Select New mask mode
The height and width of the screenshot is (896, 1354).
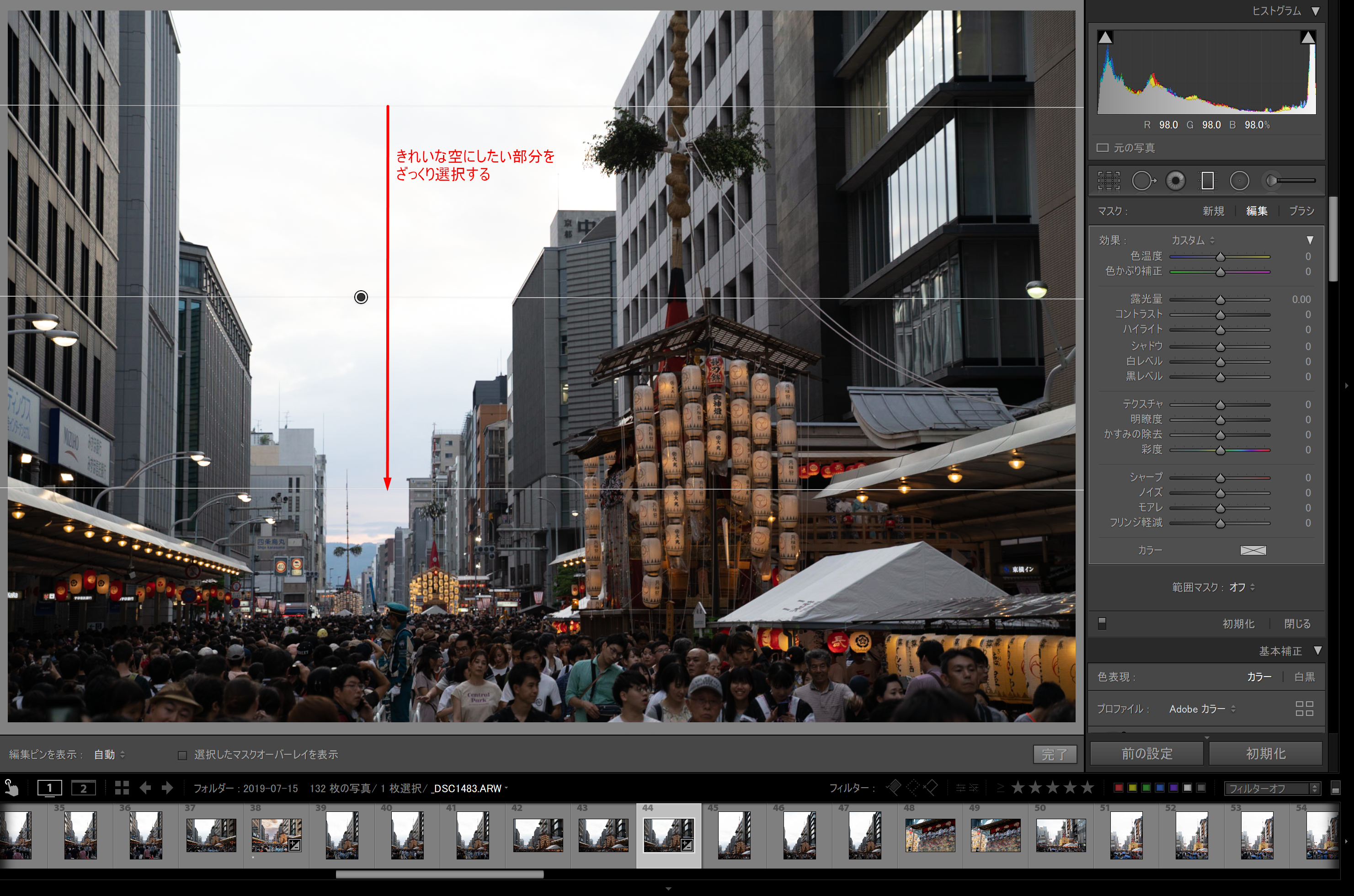tap(1213, 211)
